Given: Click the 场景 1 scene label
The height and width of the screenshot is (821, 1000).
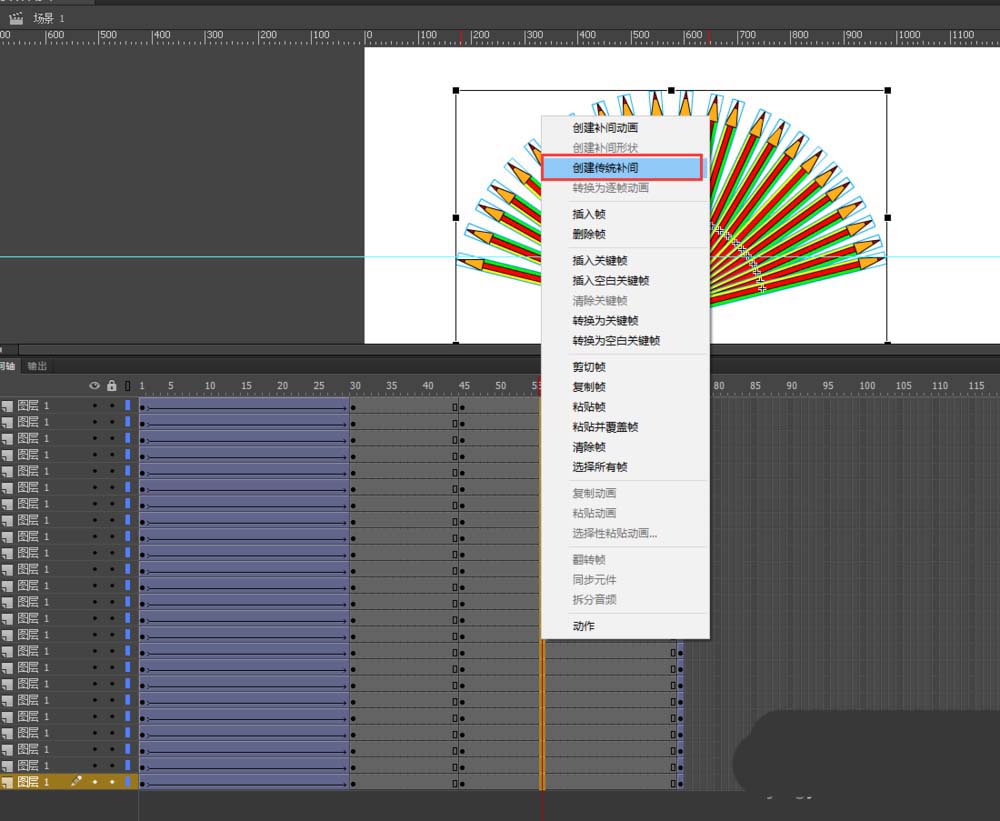Looking at the screenshot, I should (48, 18).
